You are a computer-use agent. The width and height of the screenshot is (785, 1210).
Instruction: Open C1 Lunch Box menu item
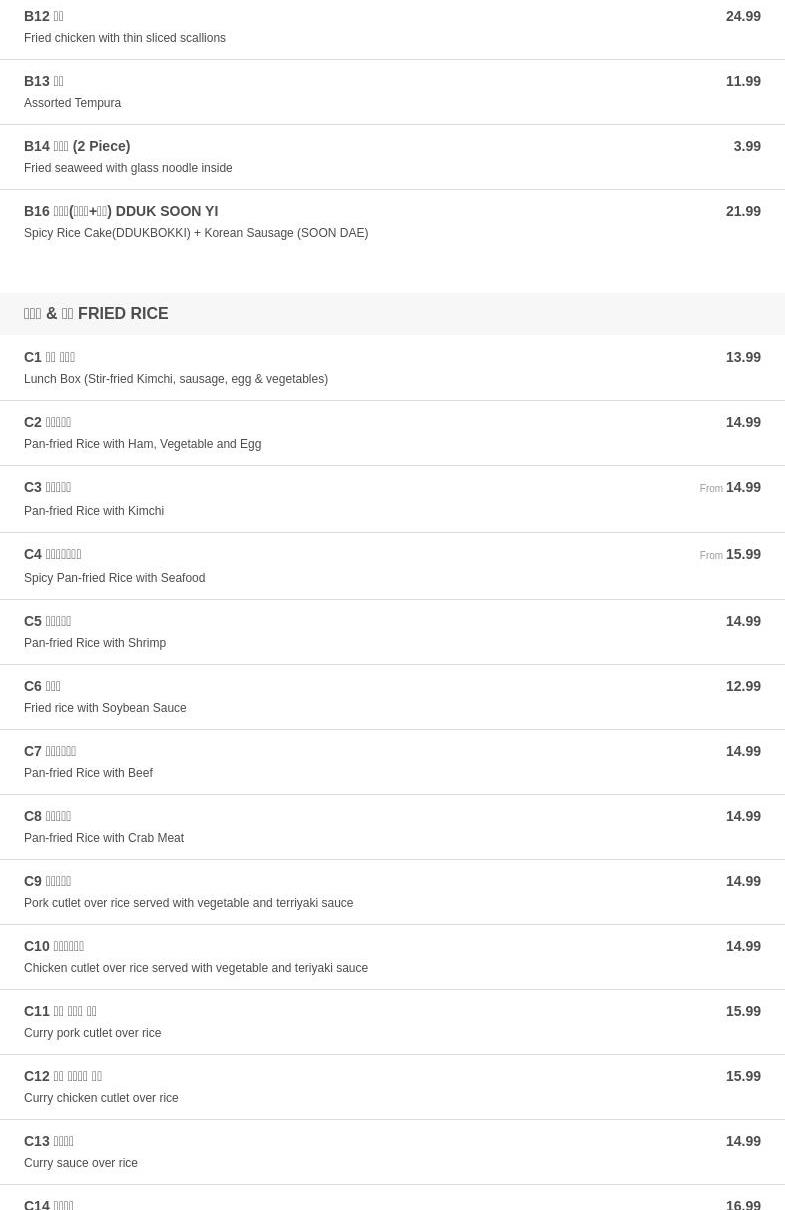(392, 368)
